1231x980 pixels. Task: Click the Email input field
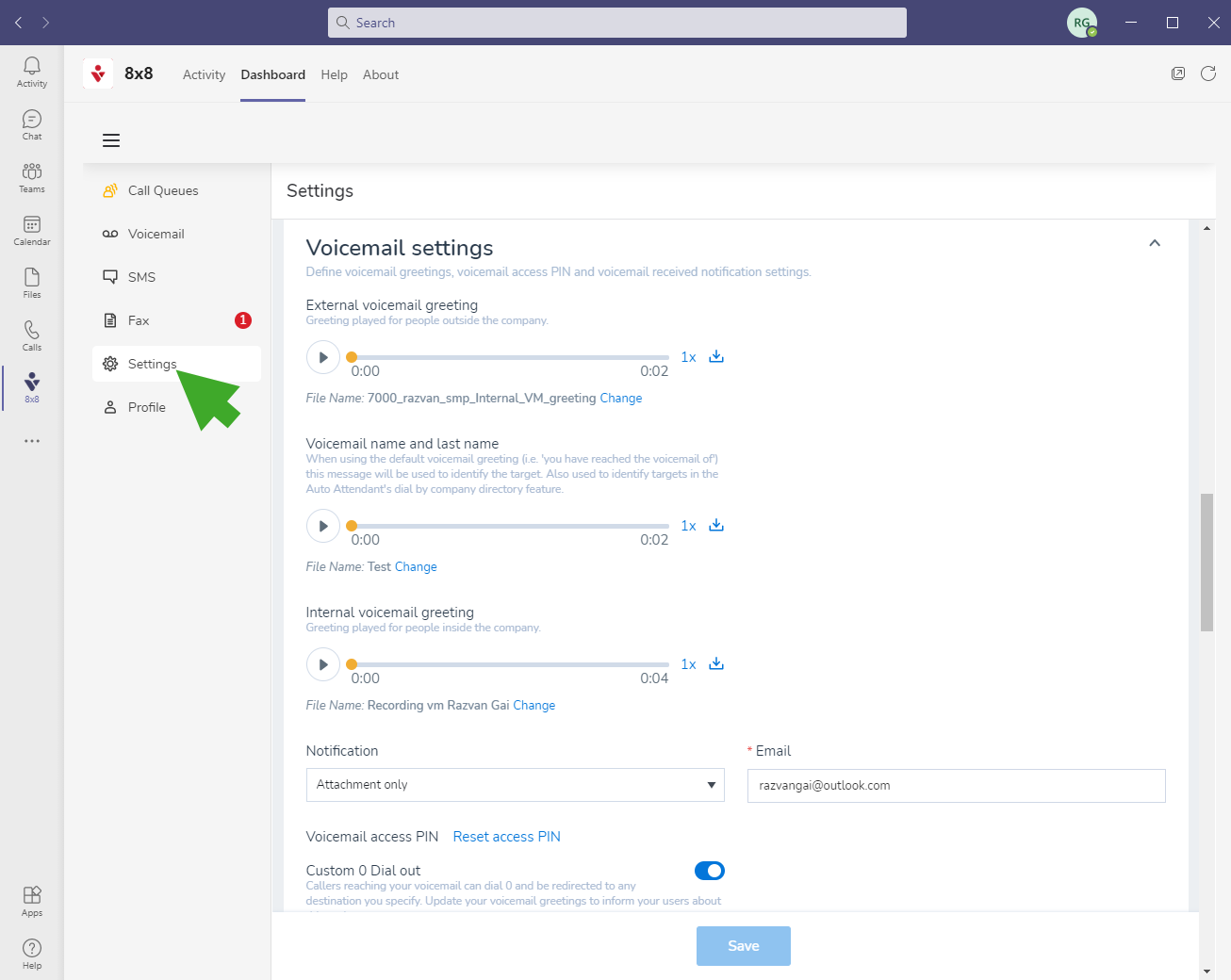click(x=956, y=786)
